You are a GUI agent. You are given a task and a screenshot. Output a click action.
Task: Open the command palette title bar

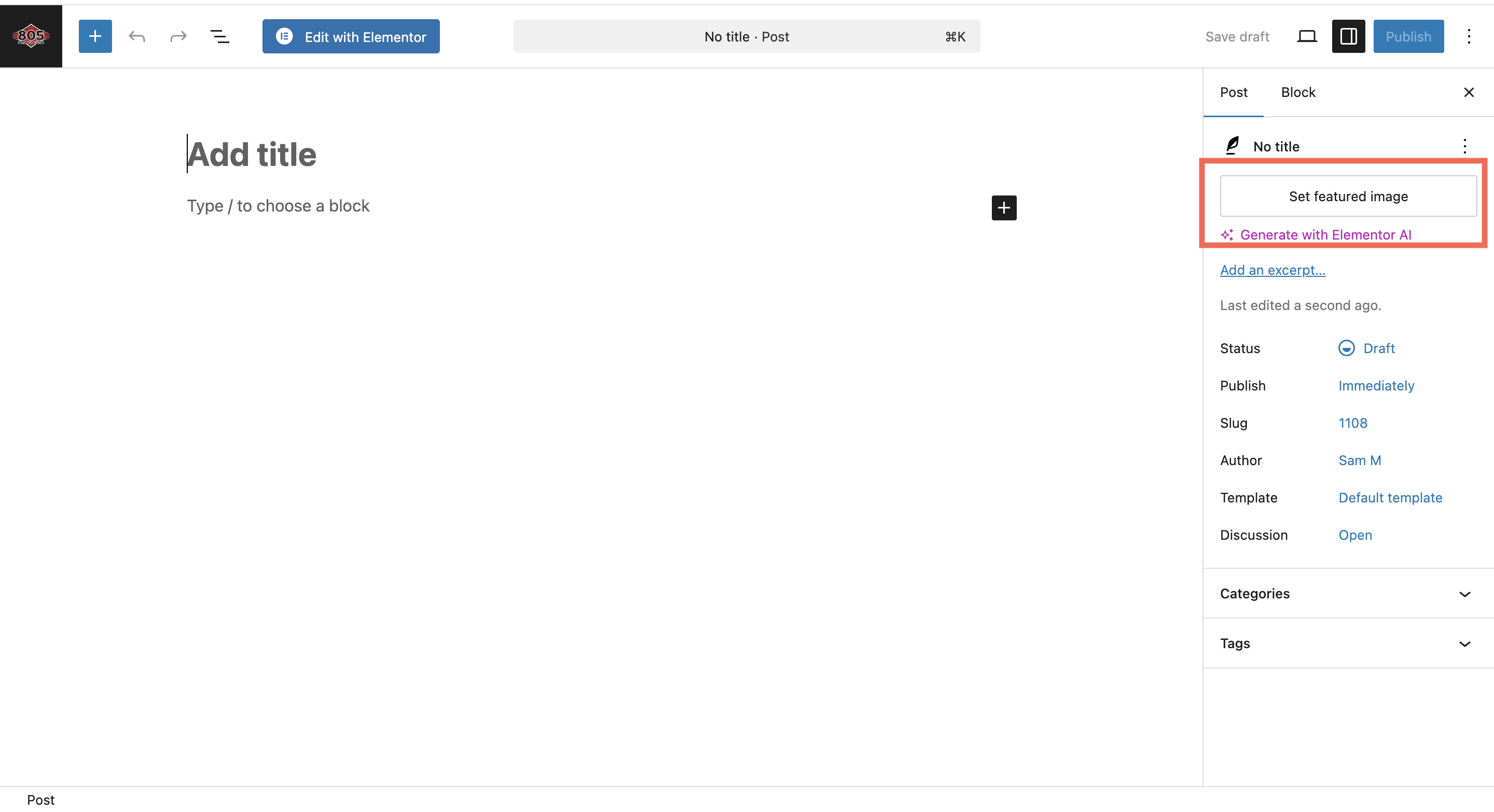[x=746, y=36]
